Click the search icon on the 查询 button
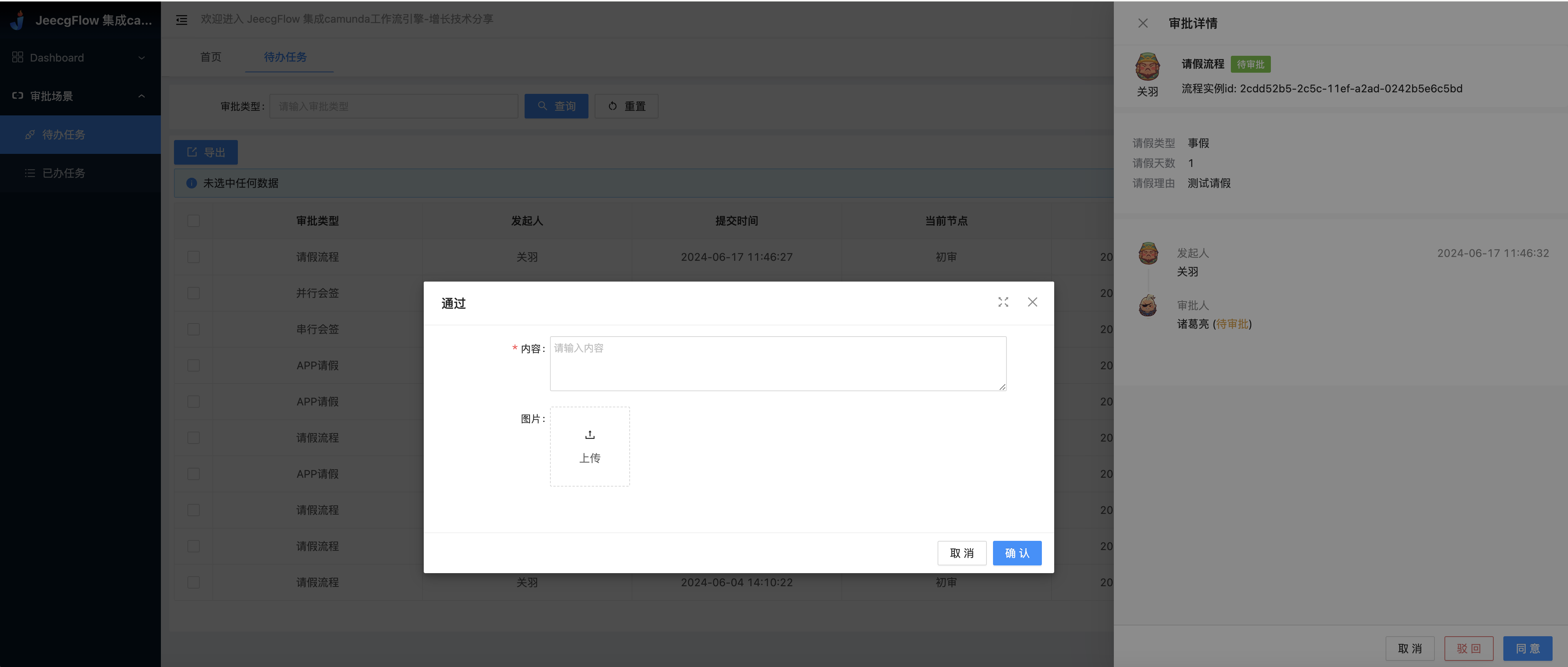This screenshot has height=667, width=1568. [542, 106]
